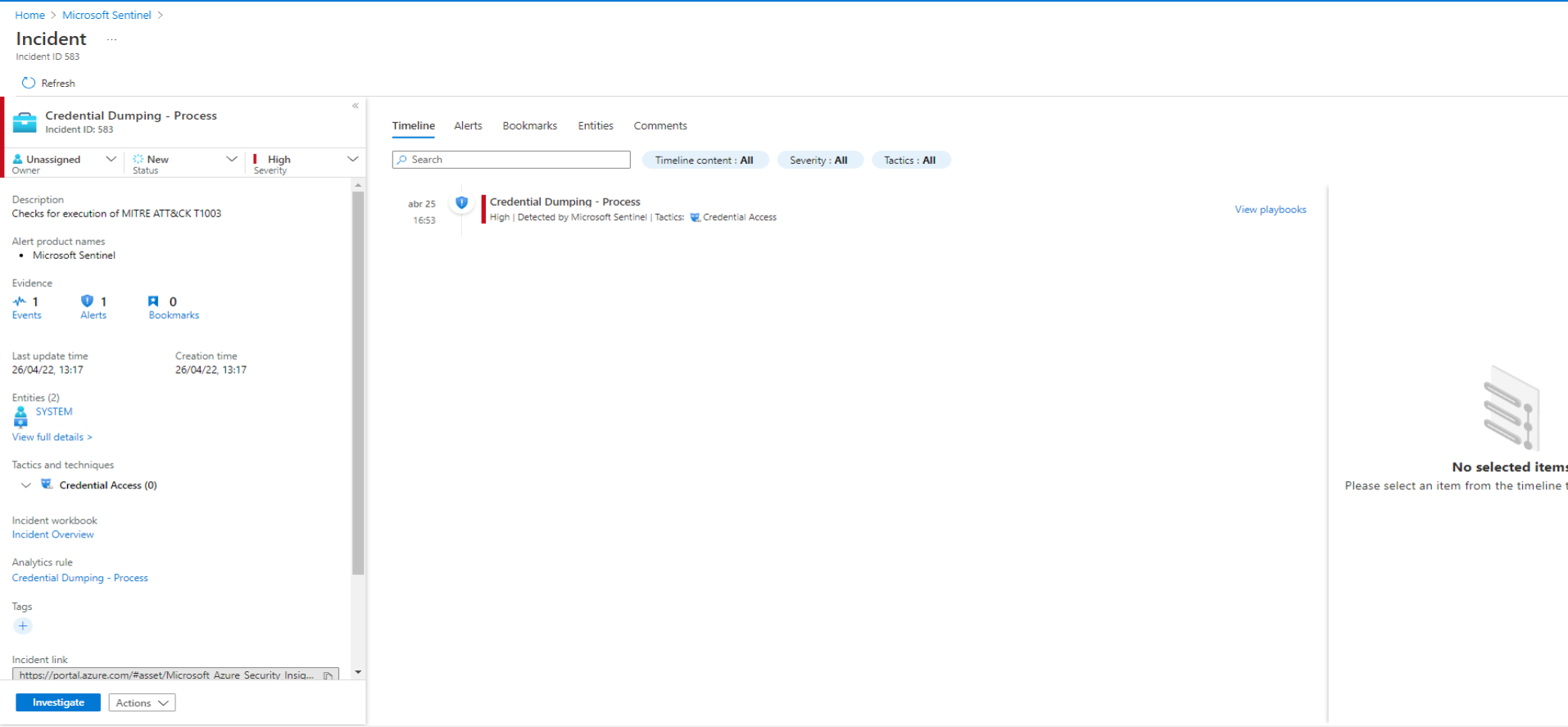Click the Alerts shield evidence icon
The width and height of the screenshot is (1568, 727).
[x=87, y=301]
